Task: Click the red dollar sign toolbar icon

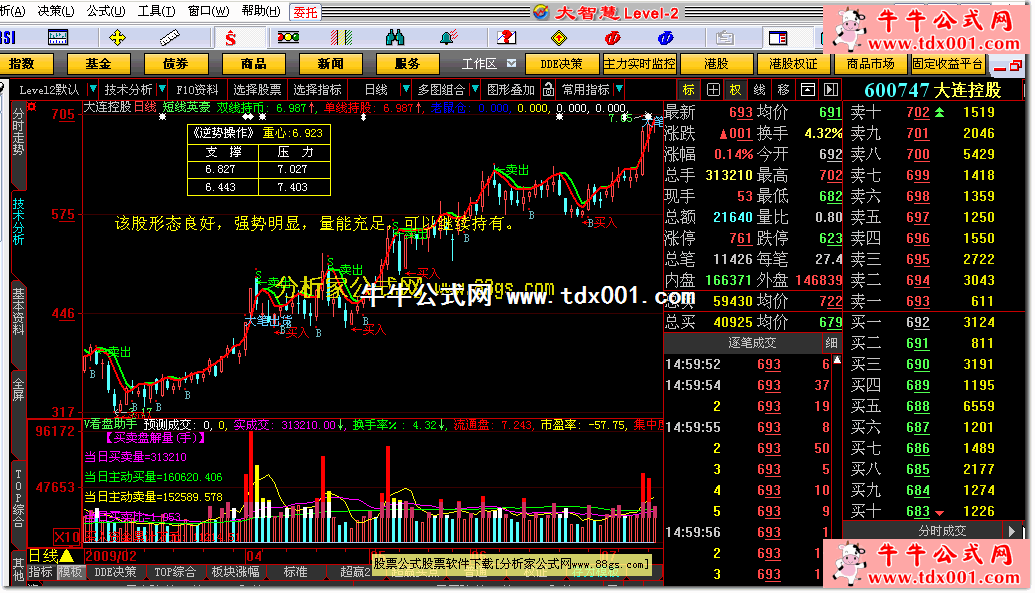Action: pyautogui.click(x=230, y=38)
